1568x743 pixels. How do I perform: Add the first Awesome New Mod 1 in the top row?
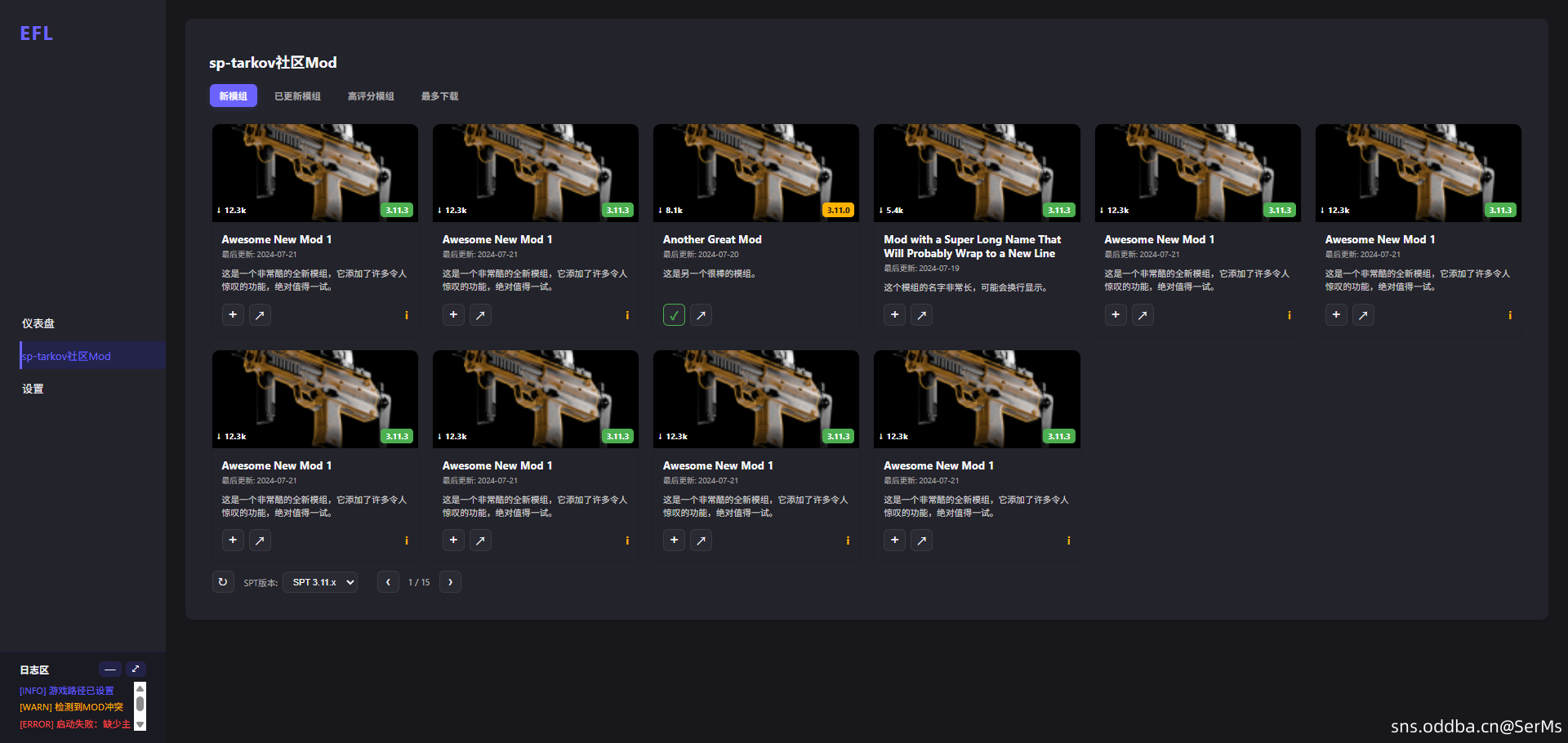[233, 315]
